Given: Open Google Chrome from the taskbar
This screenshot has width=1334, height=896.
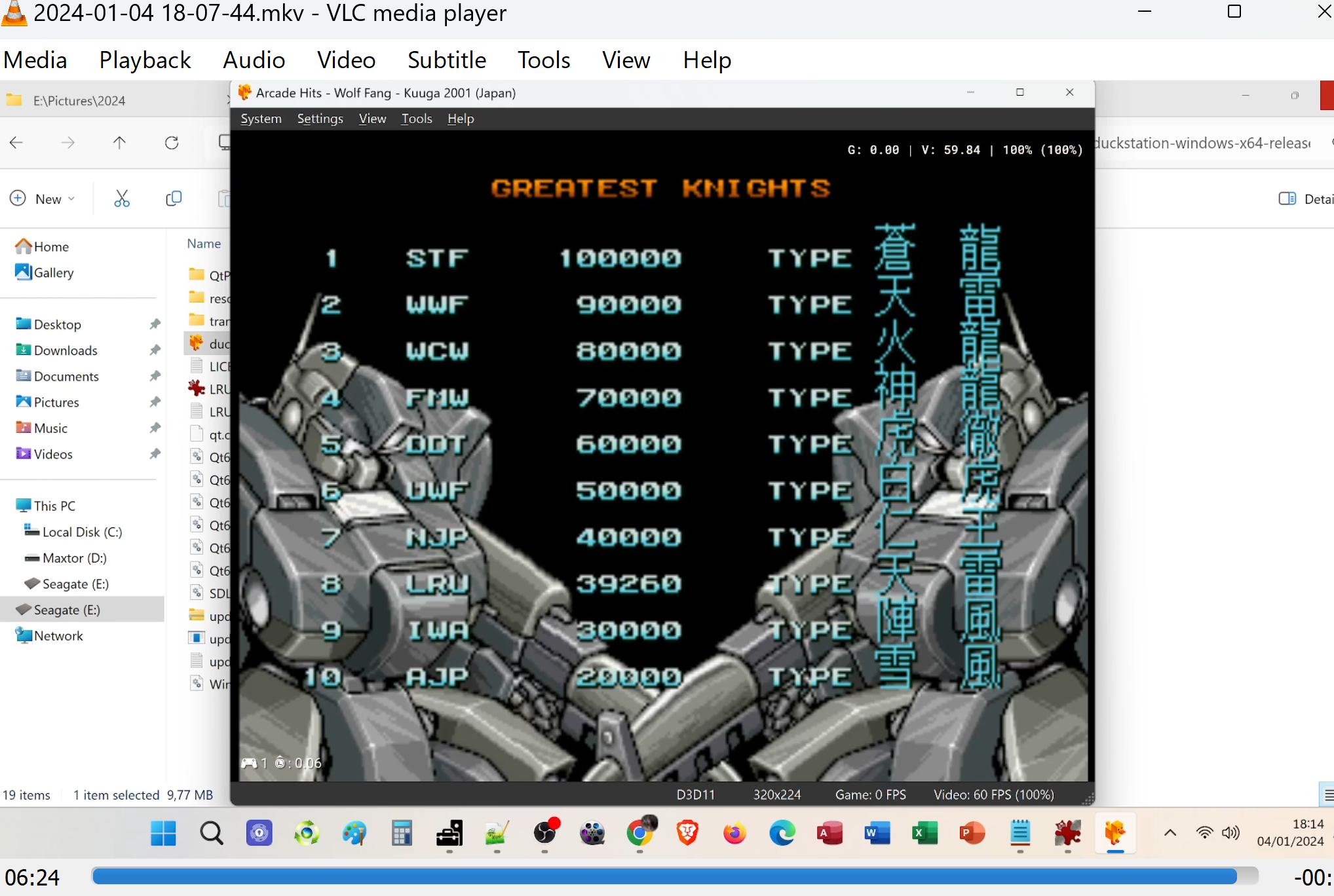Looking at the screenshot, I should tap(639, 833).
